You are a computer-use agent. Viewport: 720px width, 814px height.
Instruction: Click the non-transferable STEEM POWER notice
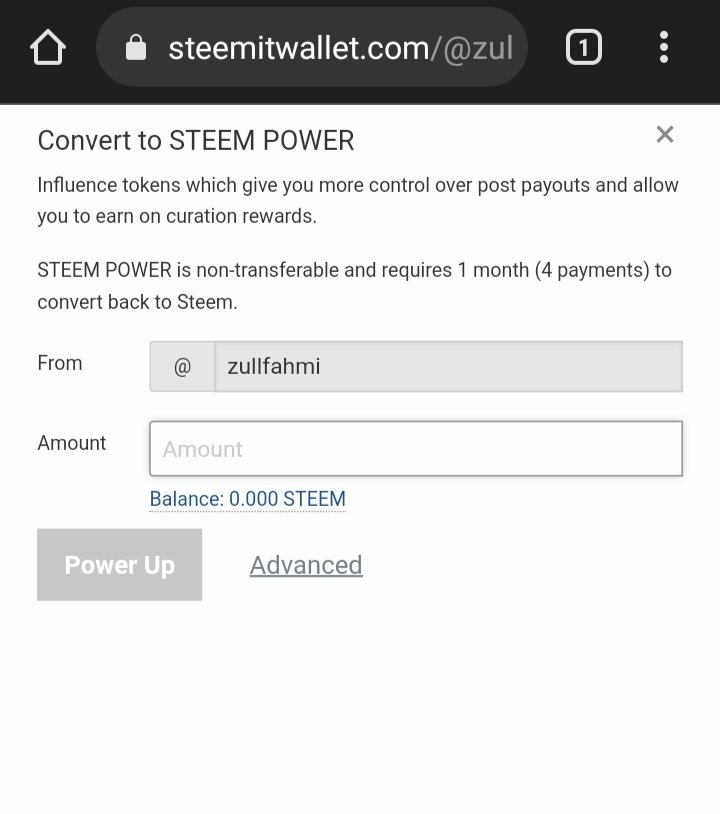(354, 285)
